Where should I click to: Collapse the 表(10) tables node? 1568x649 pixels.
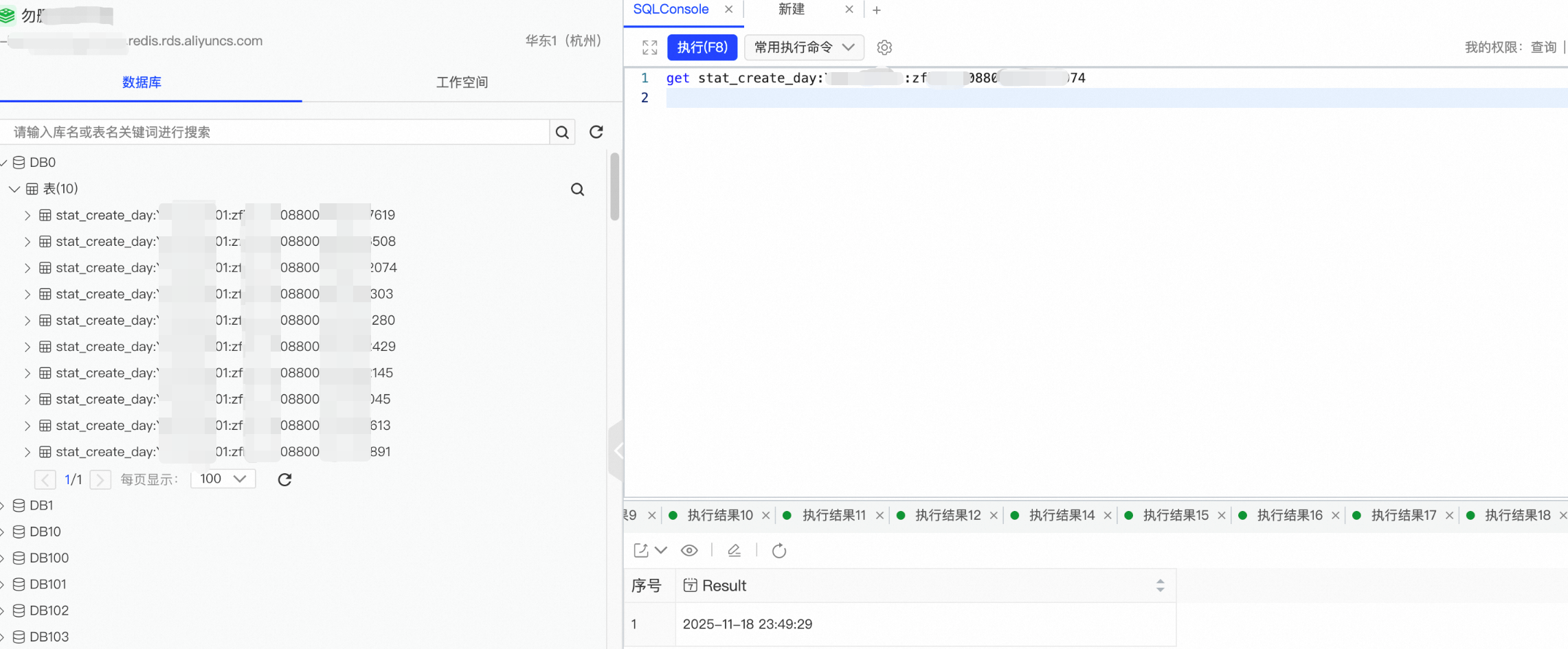[x=14, y=189]
